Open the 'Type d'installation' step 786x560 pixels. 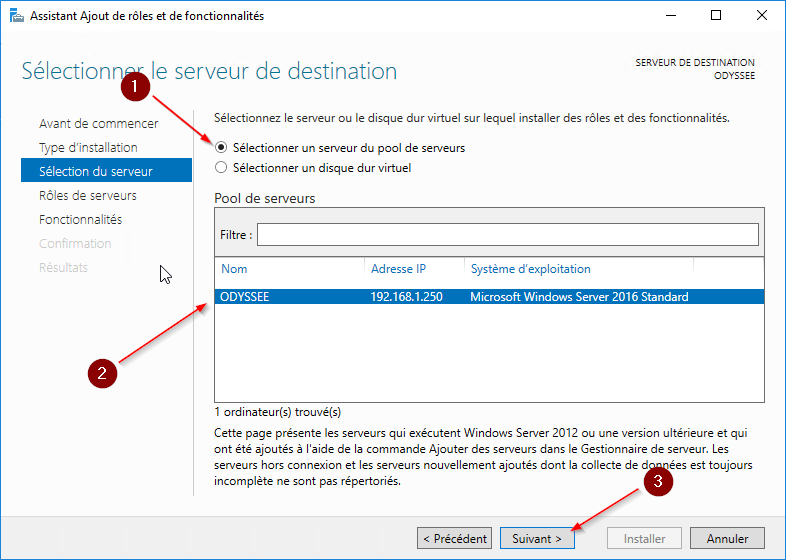[88, 148]
